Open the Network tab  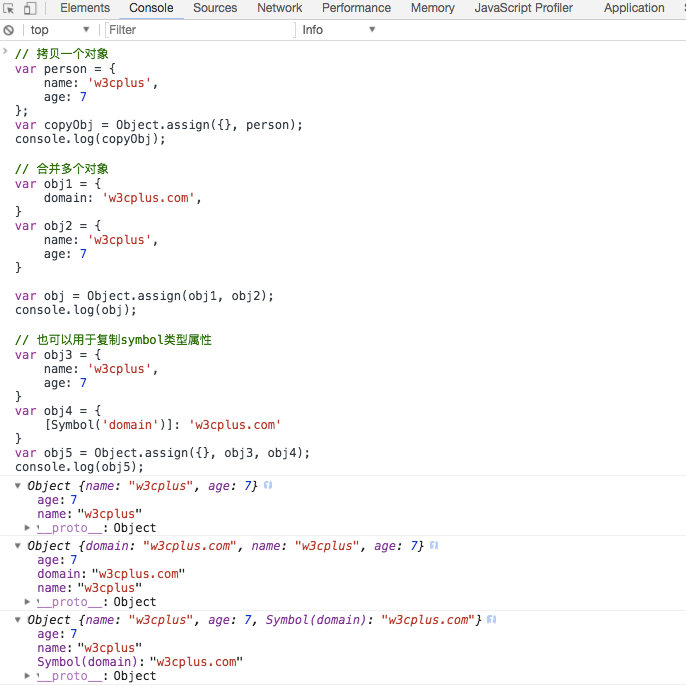280,8
